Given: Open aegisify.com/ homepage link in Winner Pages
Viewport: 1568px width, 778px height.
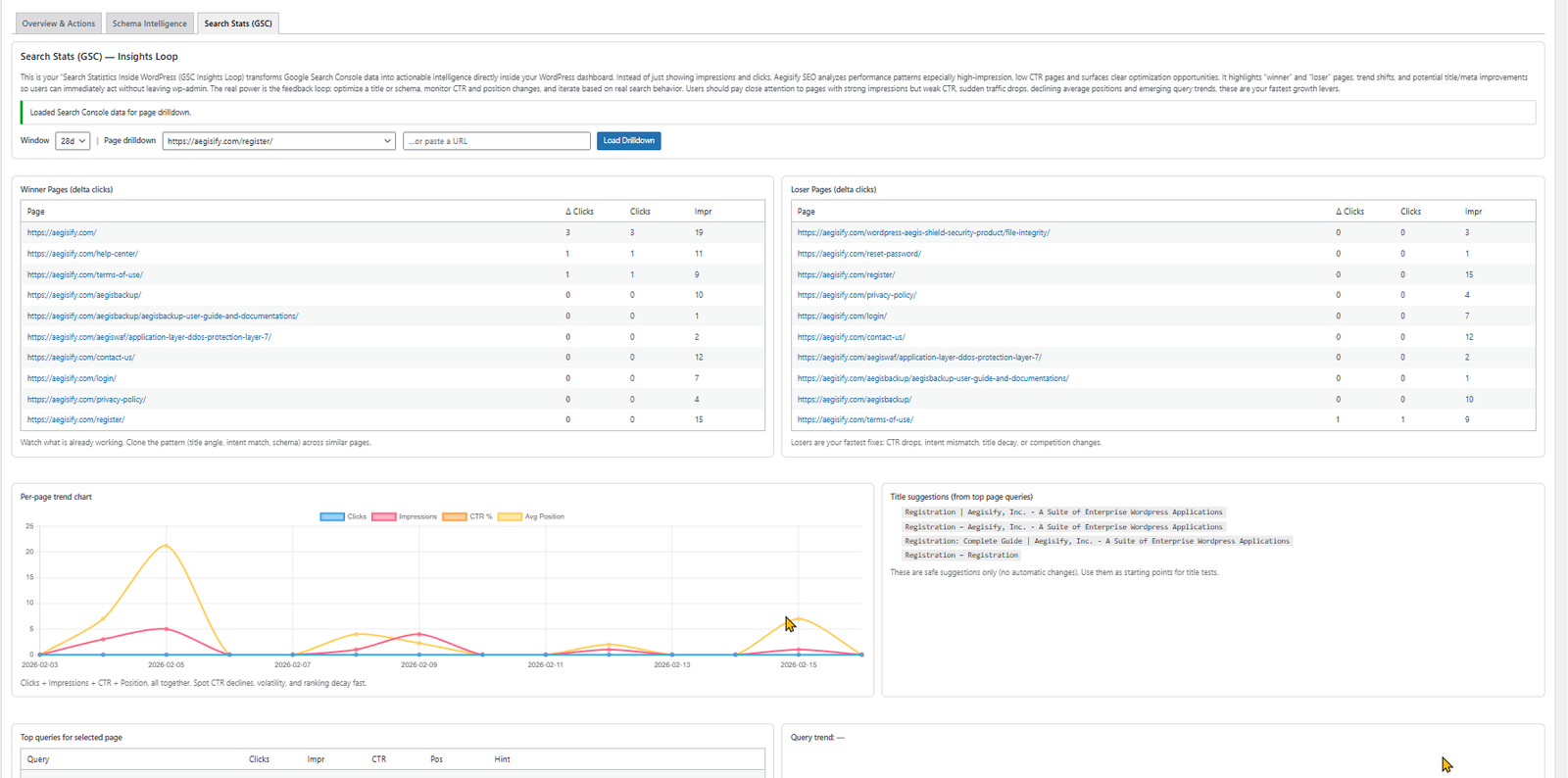Looking at the screenshot, I should pyautogui.click(x=62, y=233).
